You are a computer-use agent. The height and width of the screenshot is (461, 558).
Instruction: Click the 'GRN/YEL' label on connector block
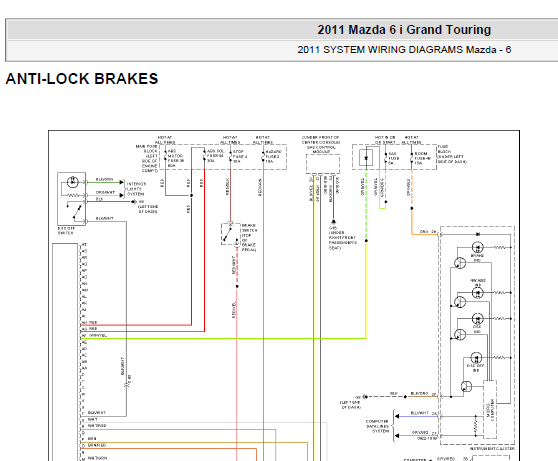pos(98,335)
